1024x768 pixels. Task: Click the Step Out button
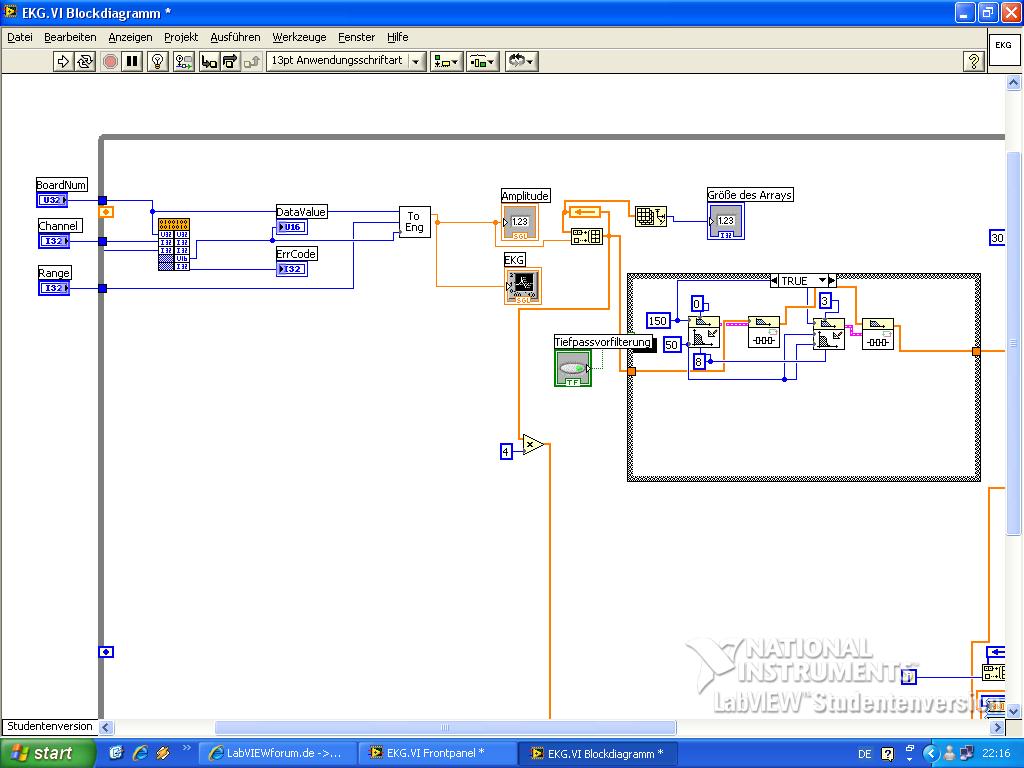click(251, 61)
